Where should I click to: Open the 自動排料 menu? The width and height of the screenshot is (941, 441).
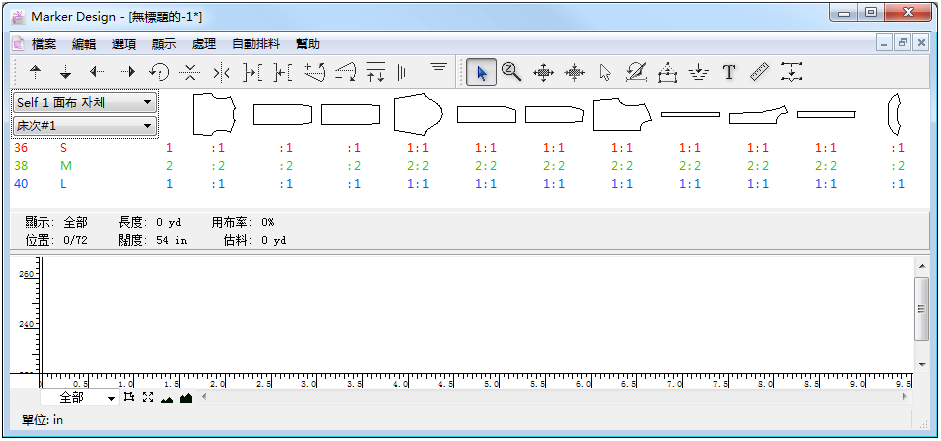pos(256,44)
